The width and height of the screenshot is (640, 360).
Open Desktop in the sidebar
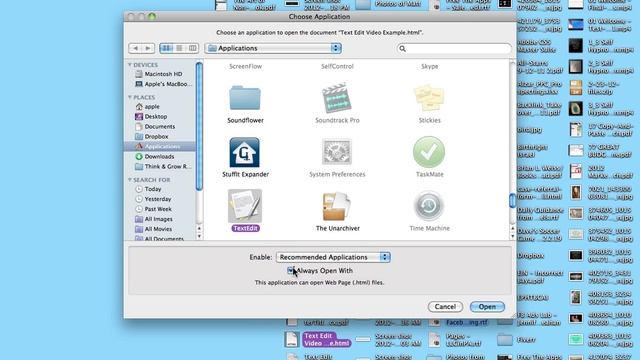(x=151, y=116)
